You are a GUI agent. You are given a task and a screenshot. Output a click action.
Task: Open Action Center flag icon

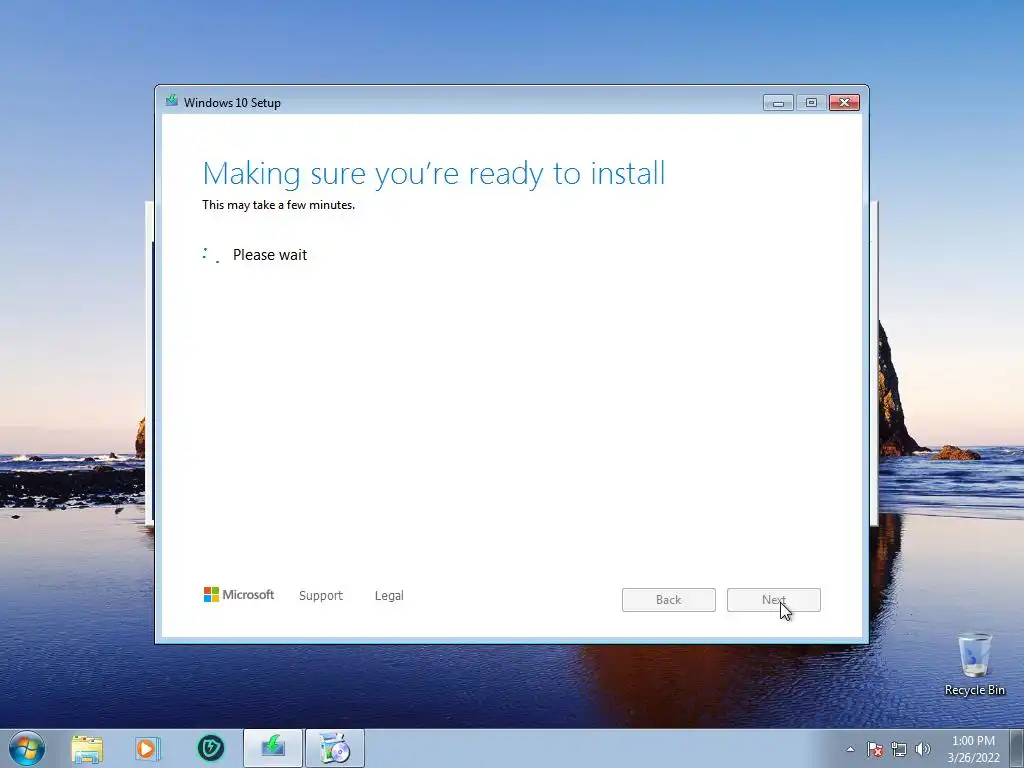coord(874,749)
